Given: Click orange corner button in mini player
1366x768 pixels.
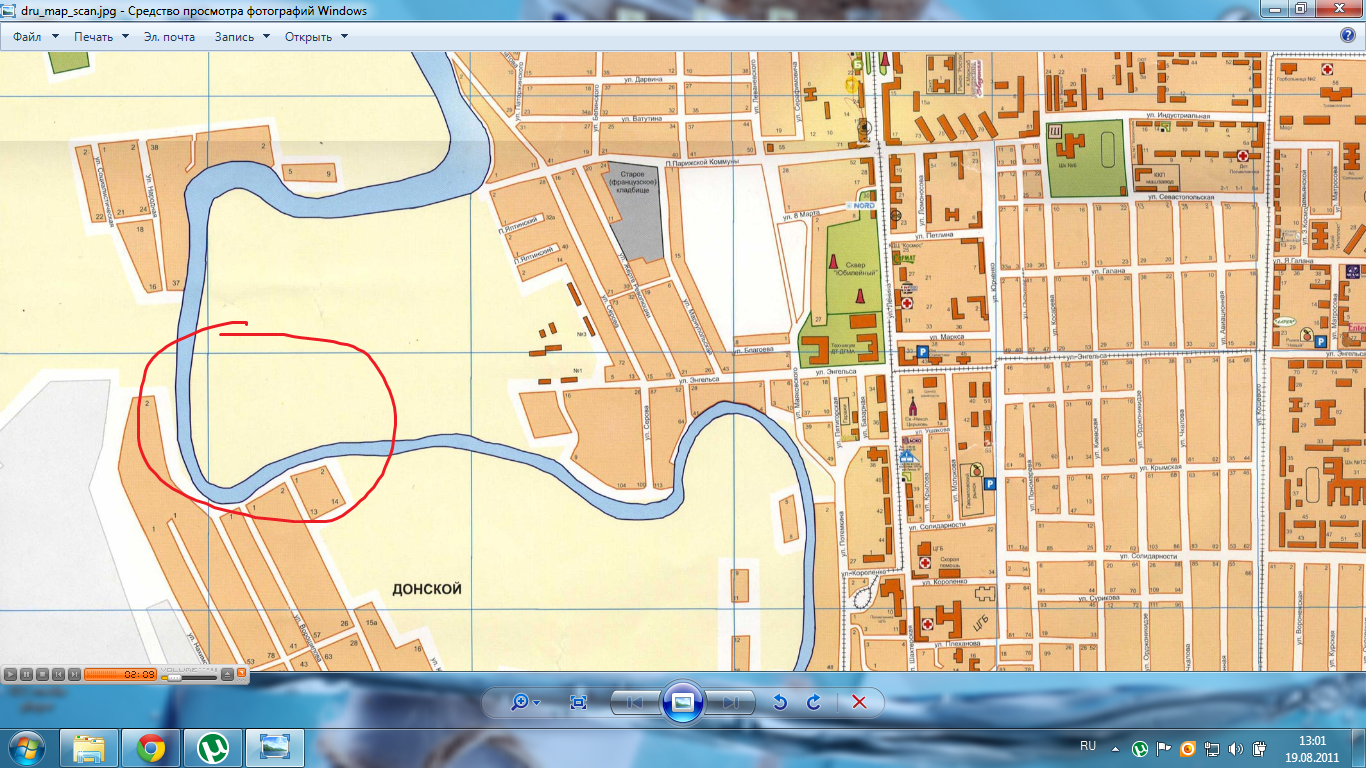Looking at the screenshot, I should pos(241,673).
